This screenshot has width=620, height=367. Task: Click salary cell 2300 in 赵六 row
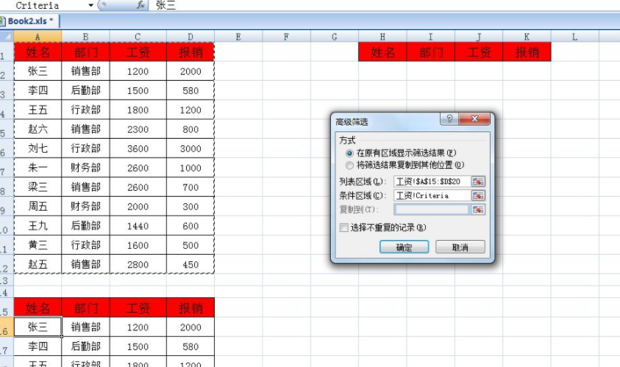click(138, 129)
